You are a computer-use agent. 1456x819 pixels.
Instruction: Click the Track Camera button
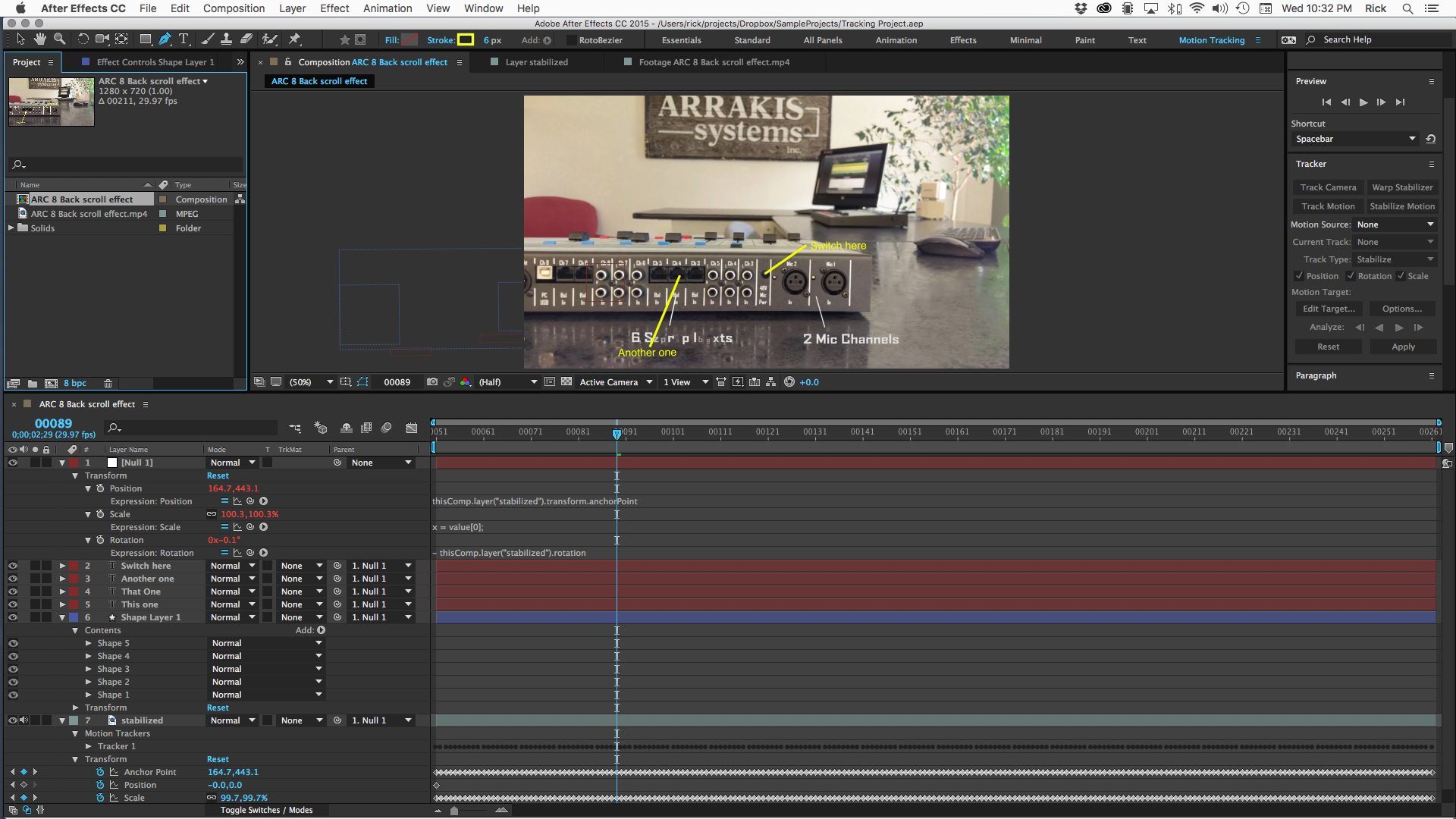[1328, 187]
